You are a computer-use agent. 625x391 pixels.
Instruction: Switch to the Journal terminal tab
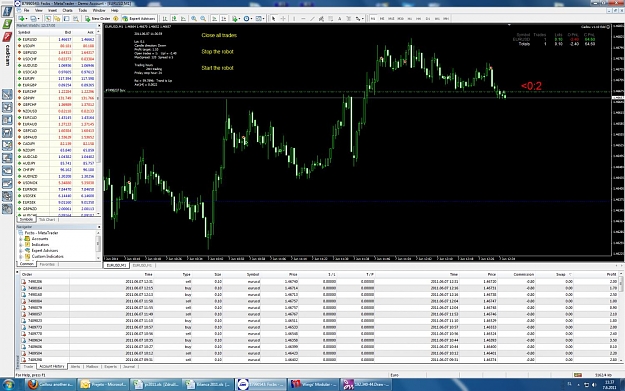[129, 366]
